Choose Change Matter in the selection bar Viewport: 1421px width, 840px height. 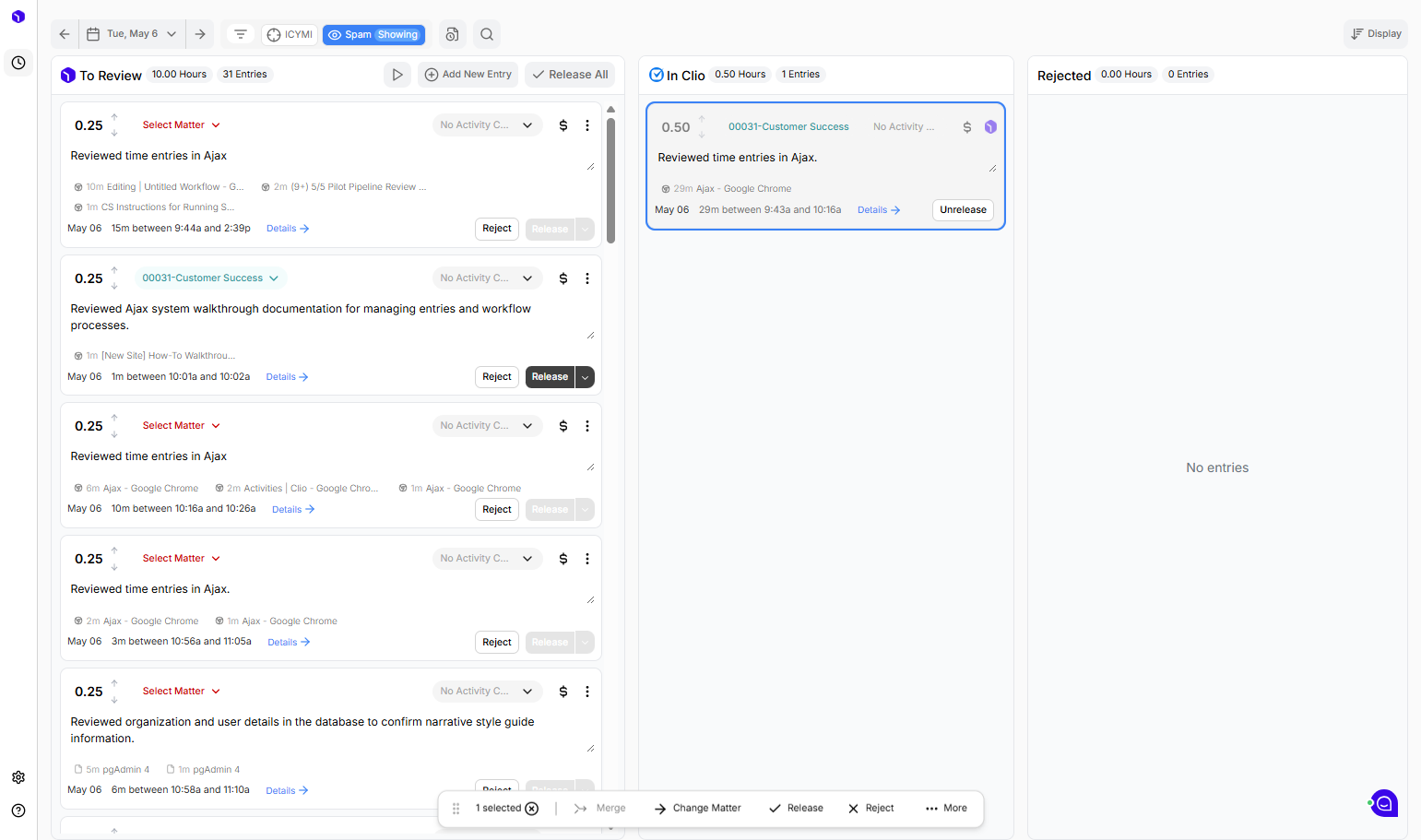[x=698, y=809]
